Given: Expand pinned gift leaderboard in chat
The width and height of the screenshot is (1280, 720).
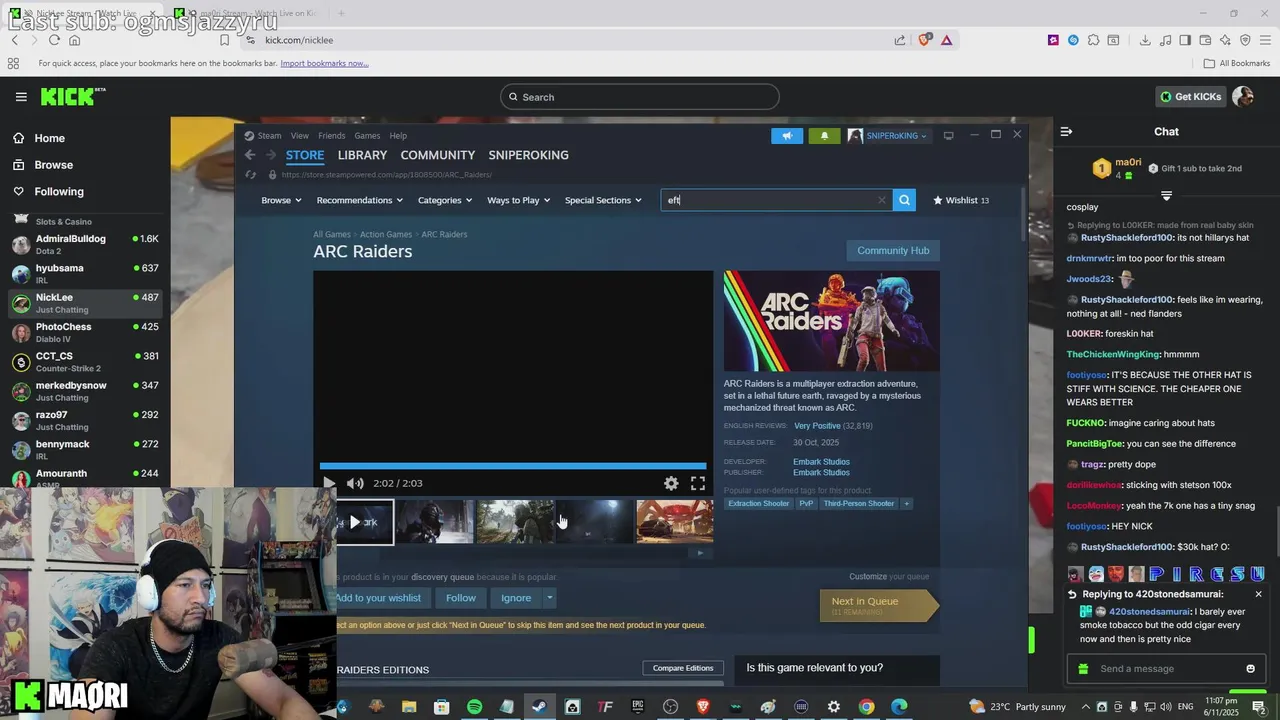Looking at the screenshot, I should point(1166,196).
